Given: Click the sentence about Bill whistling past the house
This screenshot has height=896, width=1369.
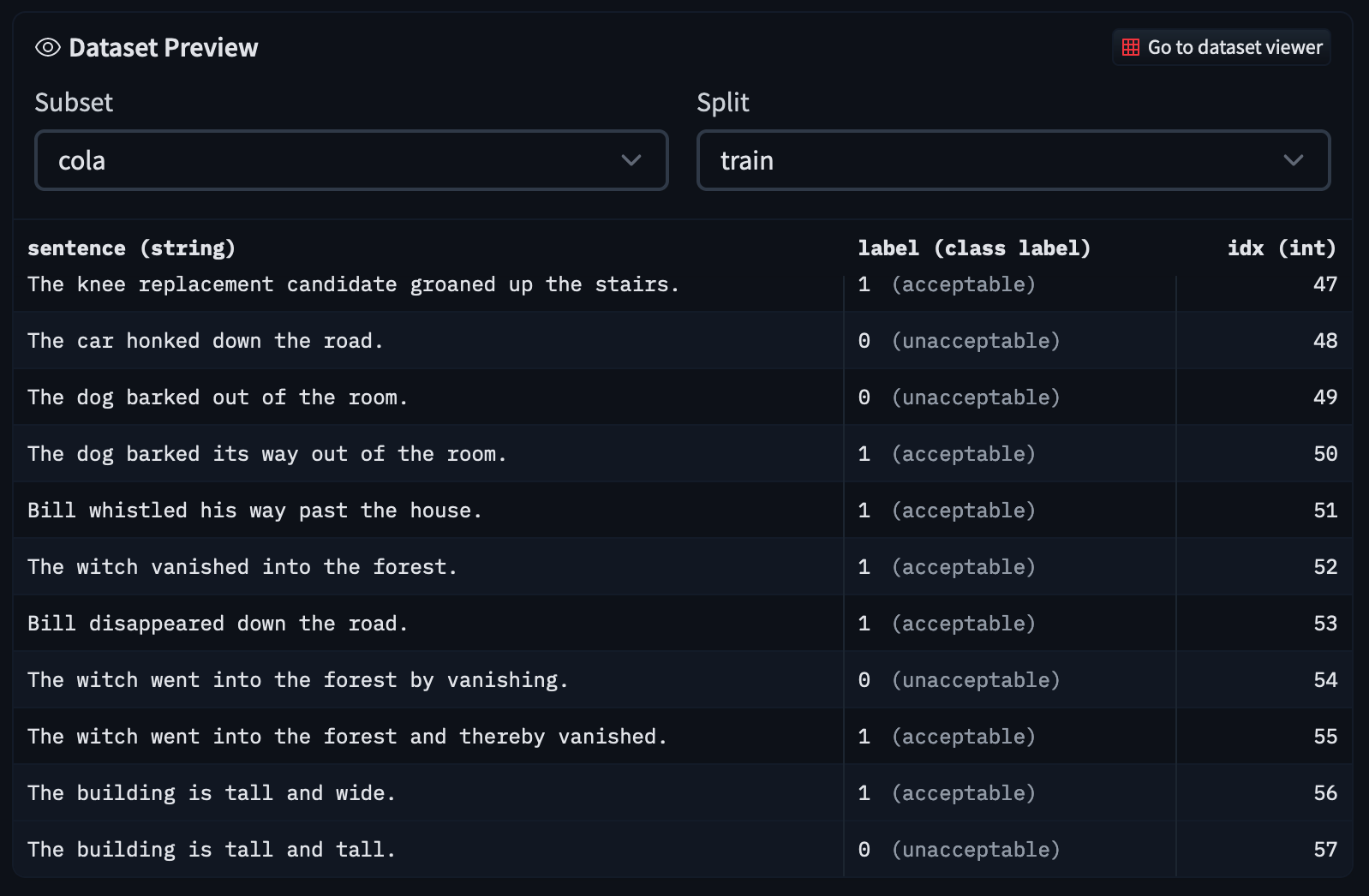Looking at the screenshot, I should click(x=254, y=510).
